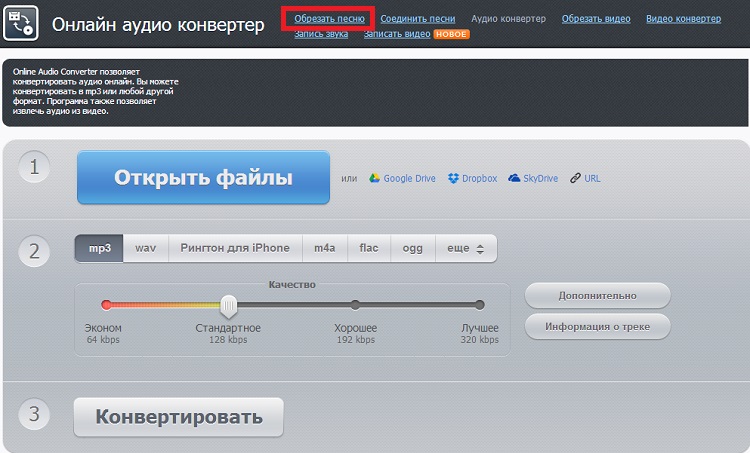Select the m4a format tab
The height and width of the screenshot is (453, 750).
click(325, 248)
